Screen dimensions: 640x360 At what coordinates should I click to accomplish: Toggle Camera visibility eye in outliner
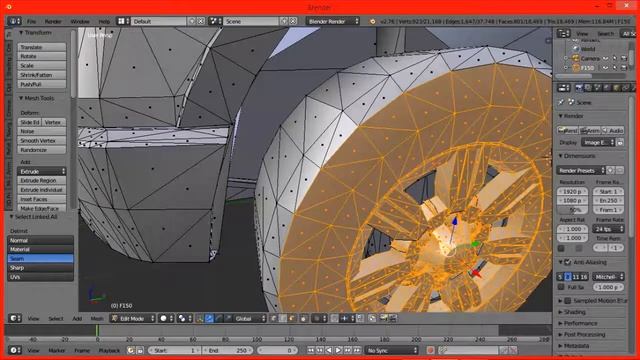605,58
